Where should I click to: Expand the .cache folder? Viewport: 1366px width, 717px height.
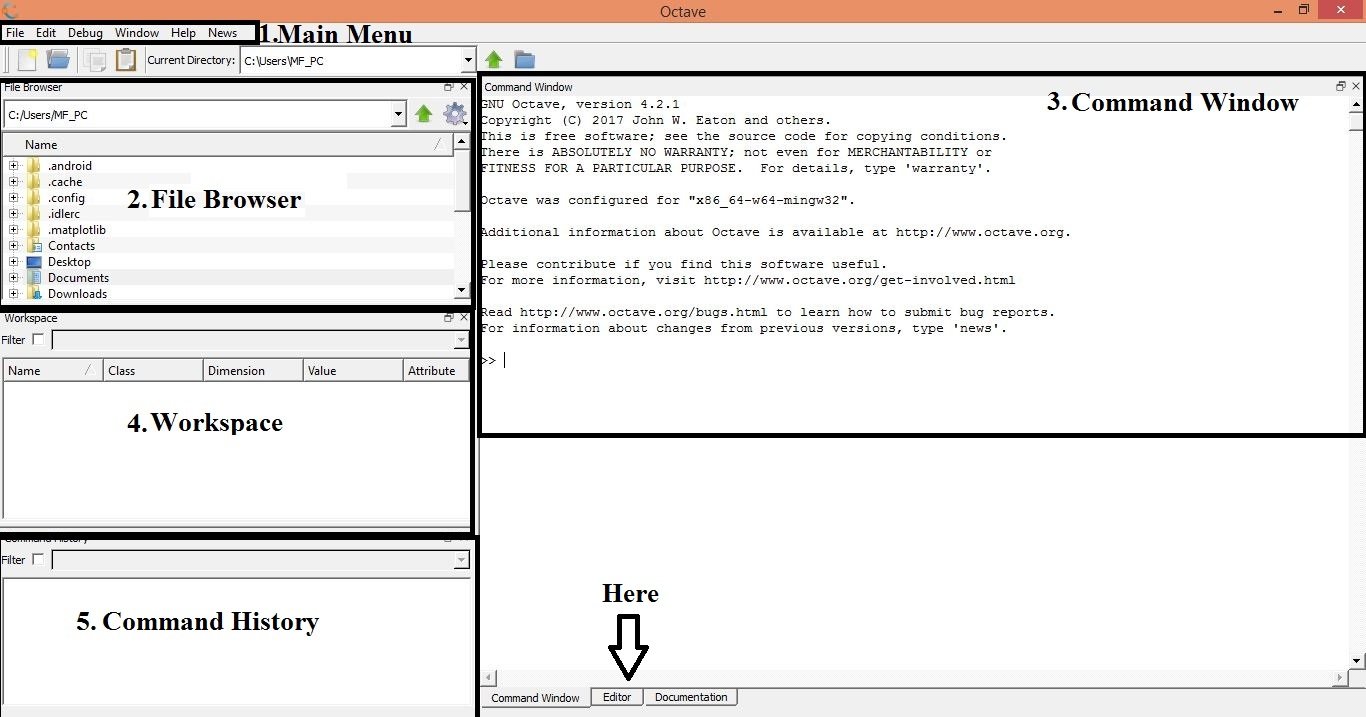click(x=13, y=182)
